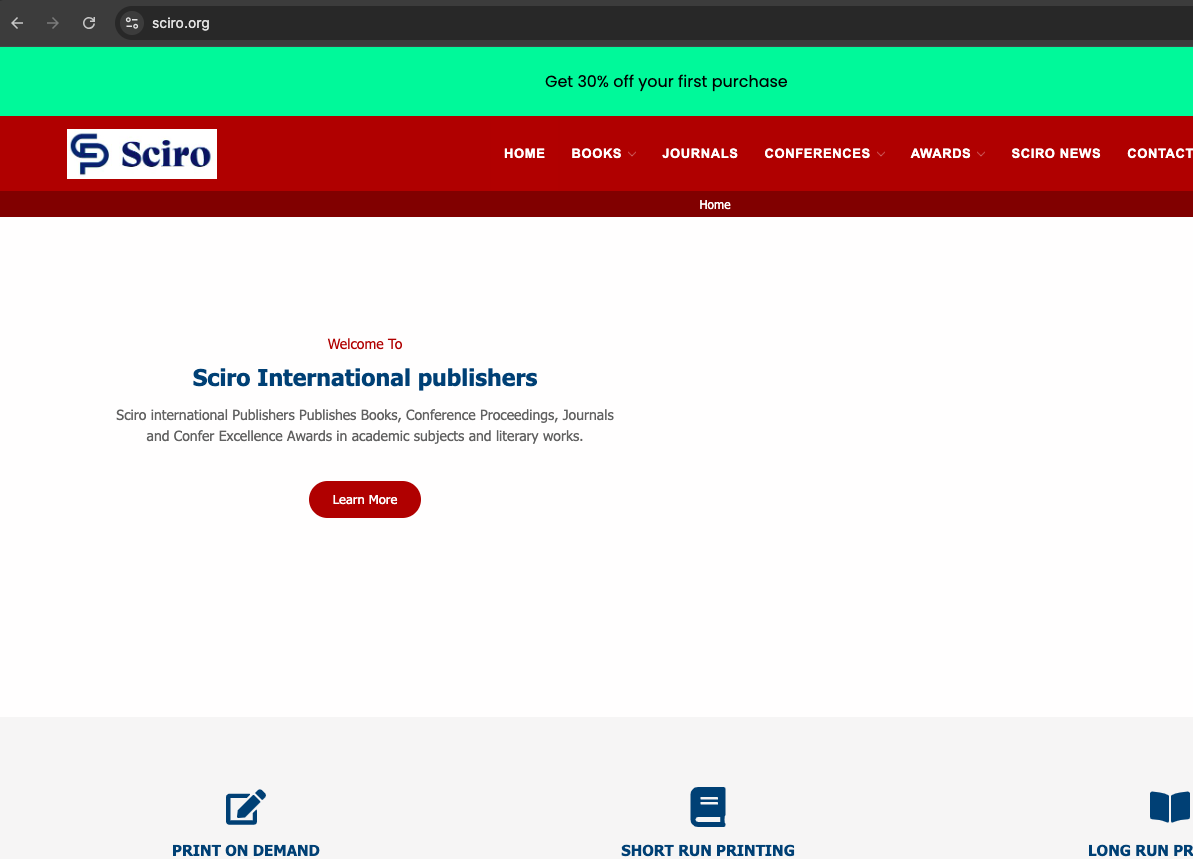Click the browser forward arrow
The image size is (1193, 859).
[x=53, y=23]
